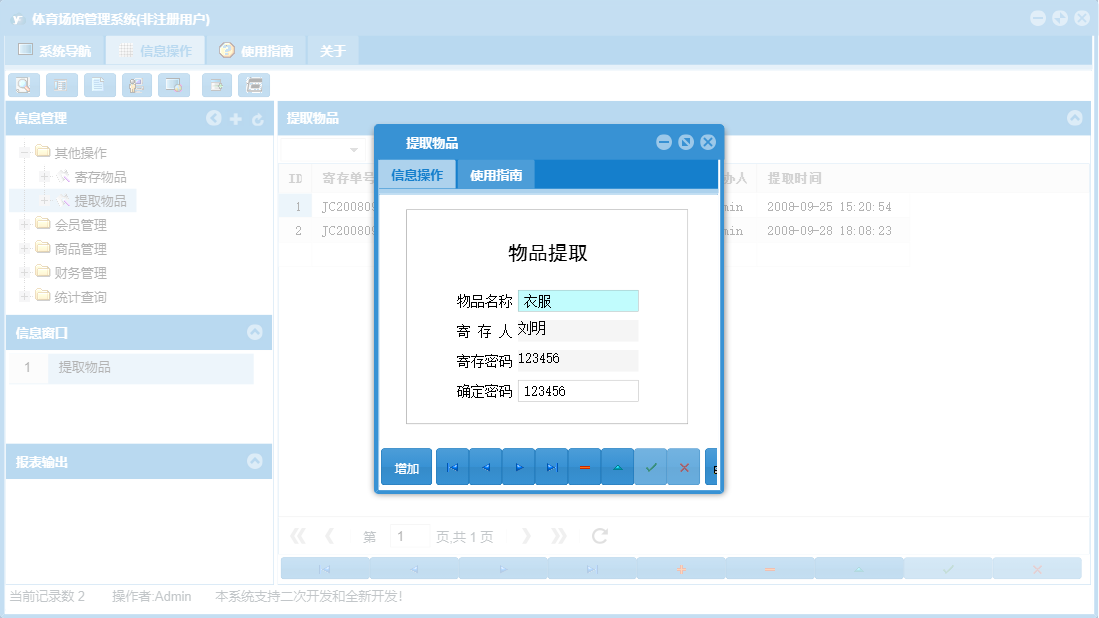
Task: Confirm the record with the green check button
Action: click(x=651, y=467)
